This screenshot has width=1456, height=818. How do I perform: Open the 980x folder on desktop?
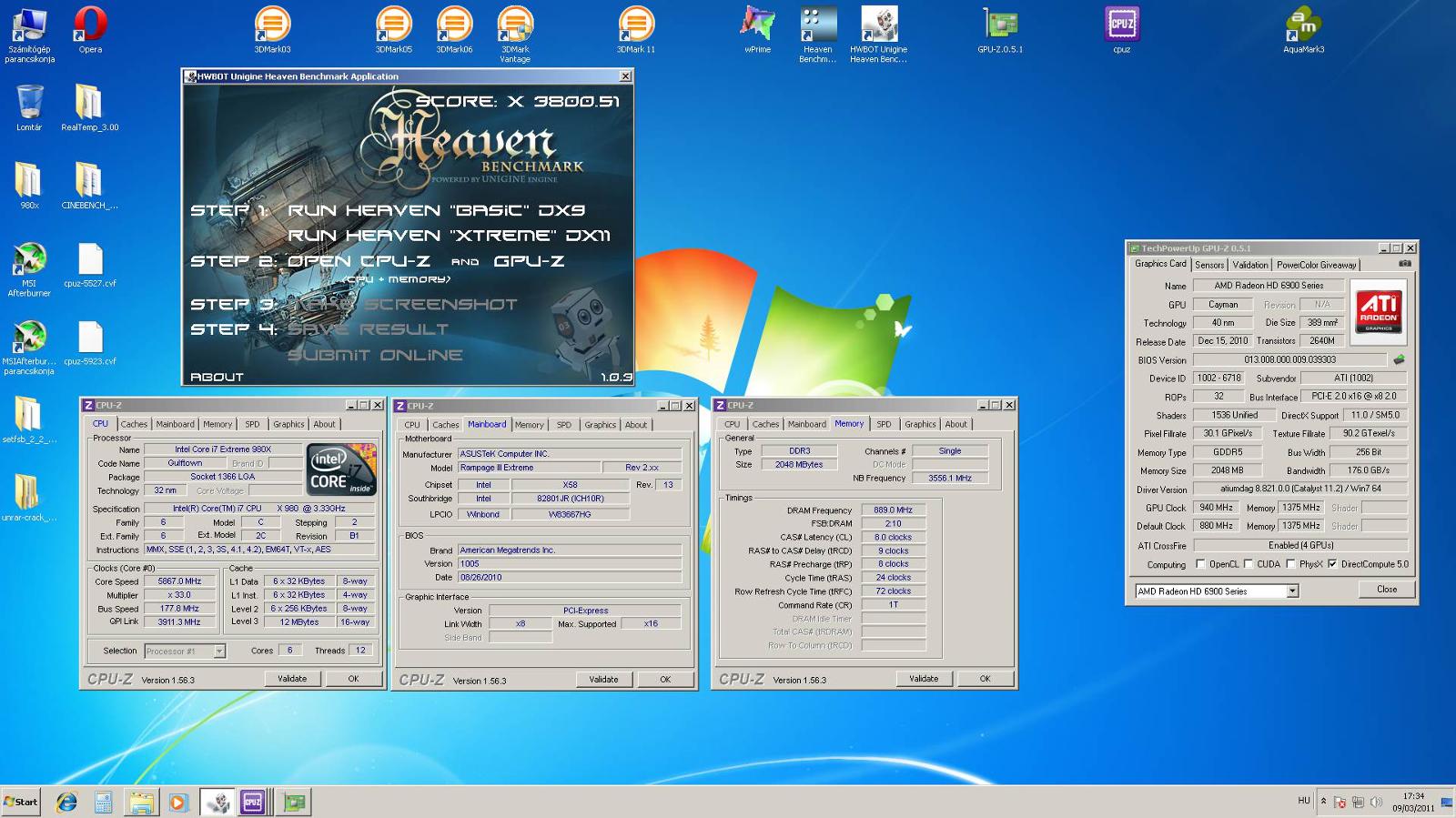tap(29, 186)
